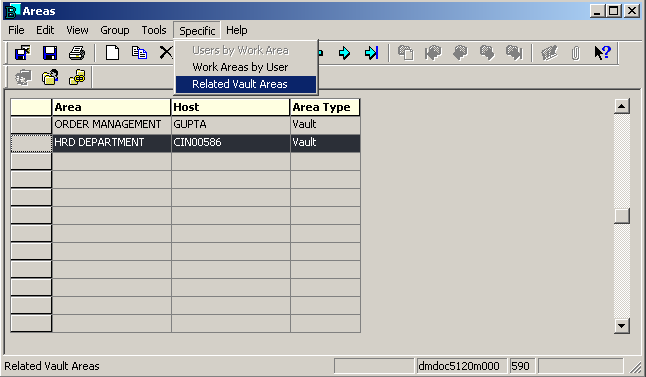Click the Save and Exit toolbar icon

coord(23,53)
